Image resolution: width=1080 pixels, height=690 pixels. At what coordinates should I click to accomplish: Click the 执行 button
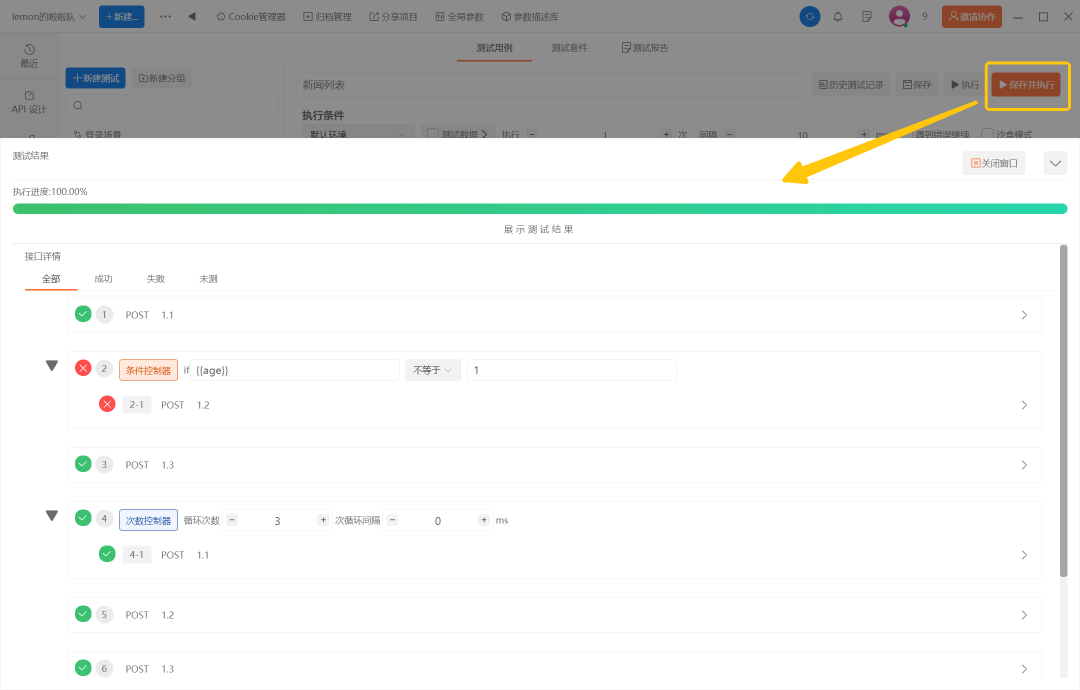pyautogui.click(x=965, y=85)
